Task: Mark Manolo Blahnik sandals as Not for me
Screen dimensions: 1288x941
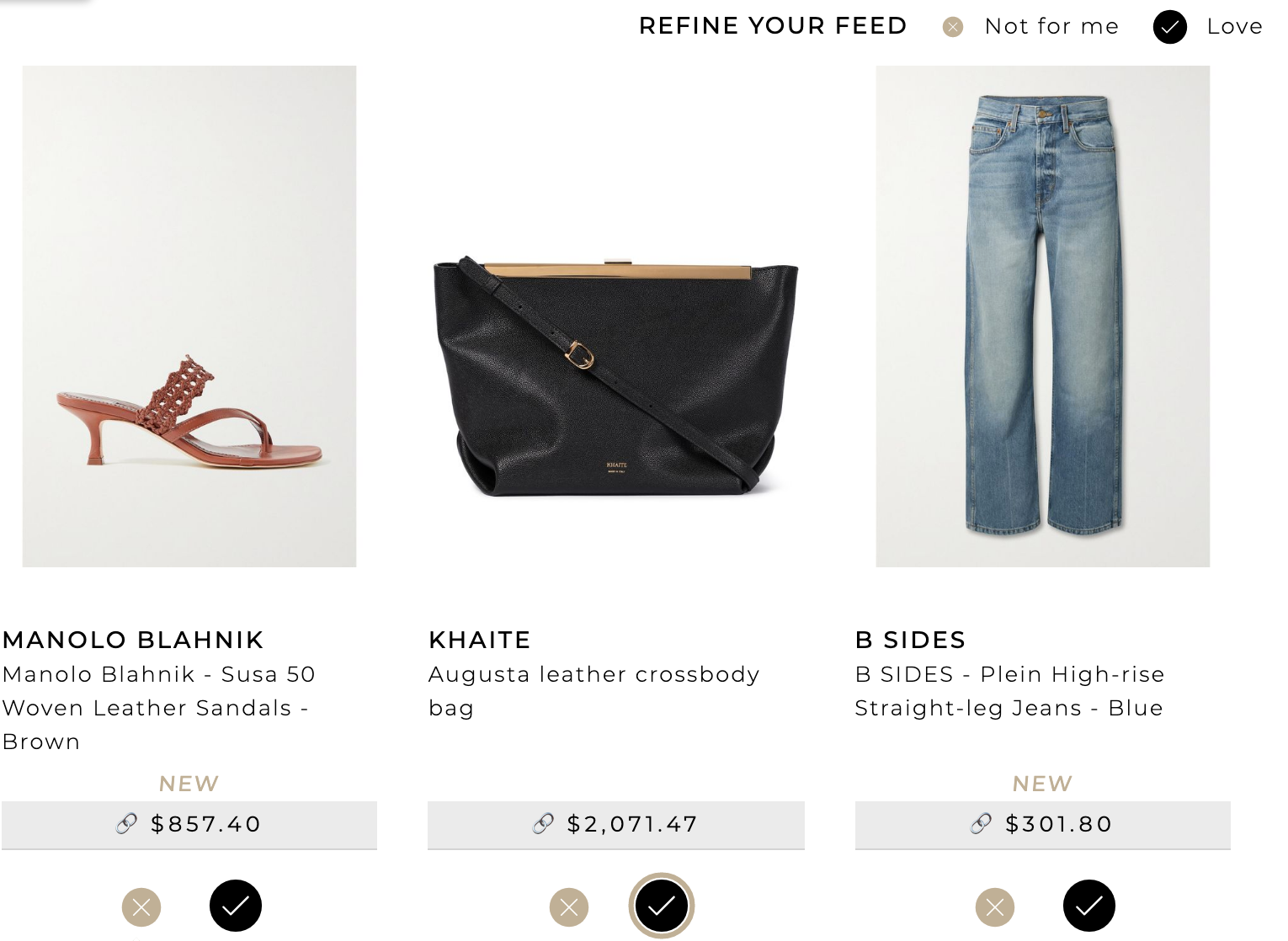Action: 141,906
